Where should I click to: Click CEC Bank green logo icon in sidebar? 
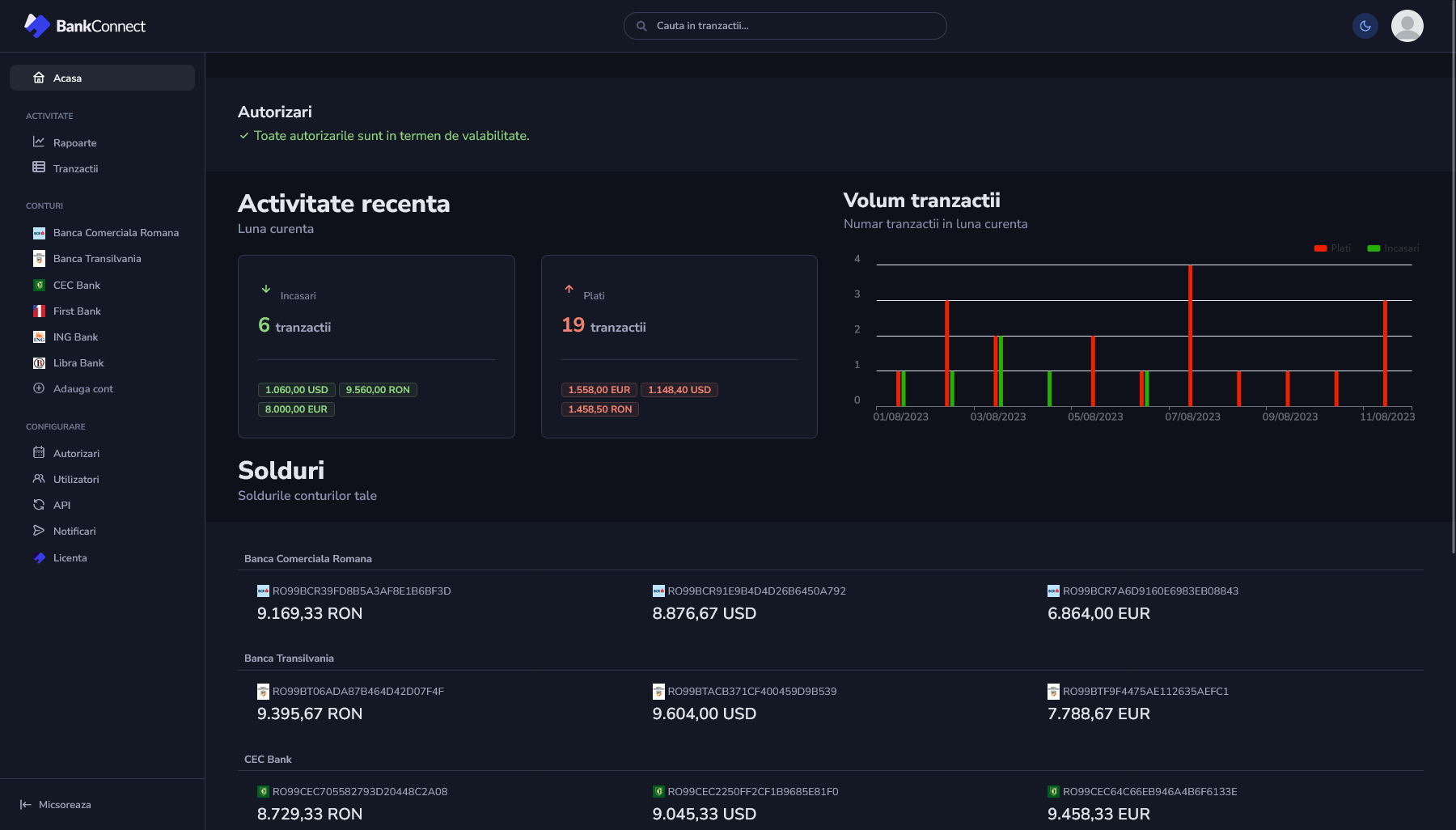[x=39, y=285]
